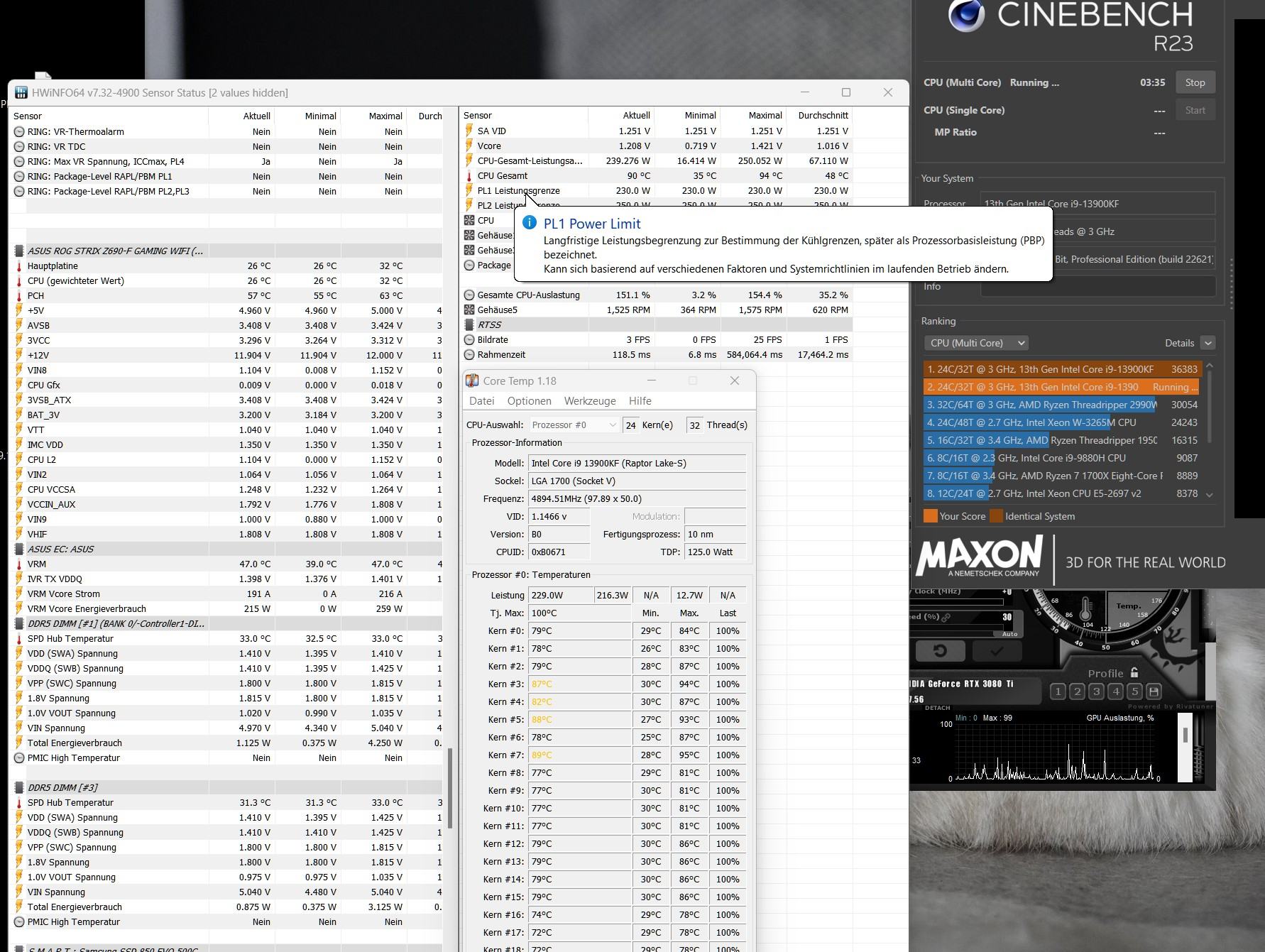Click the Cinebench ranking list scroll-up arrow
The width and height of the screenshot is (1265, 952).
point(1209,366)
